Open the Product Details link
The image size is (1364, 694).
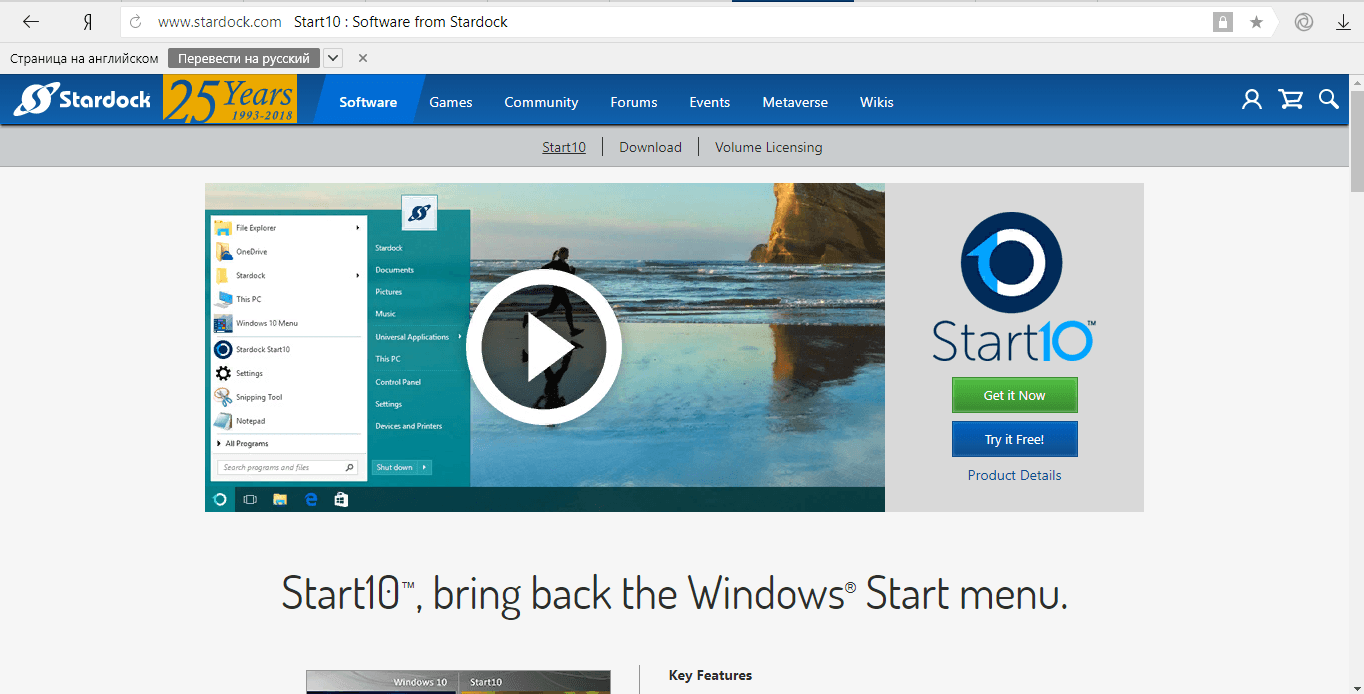click(1015, 475)
